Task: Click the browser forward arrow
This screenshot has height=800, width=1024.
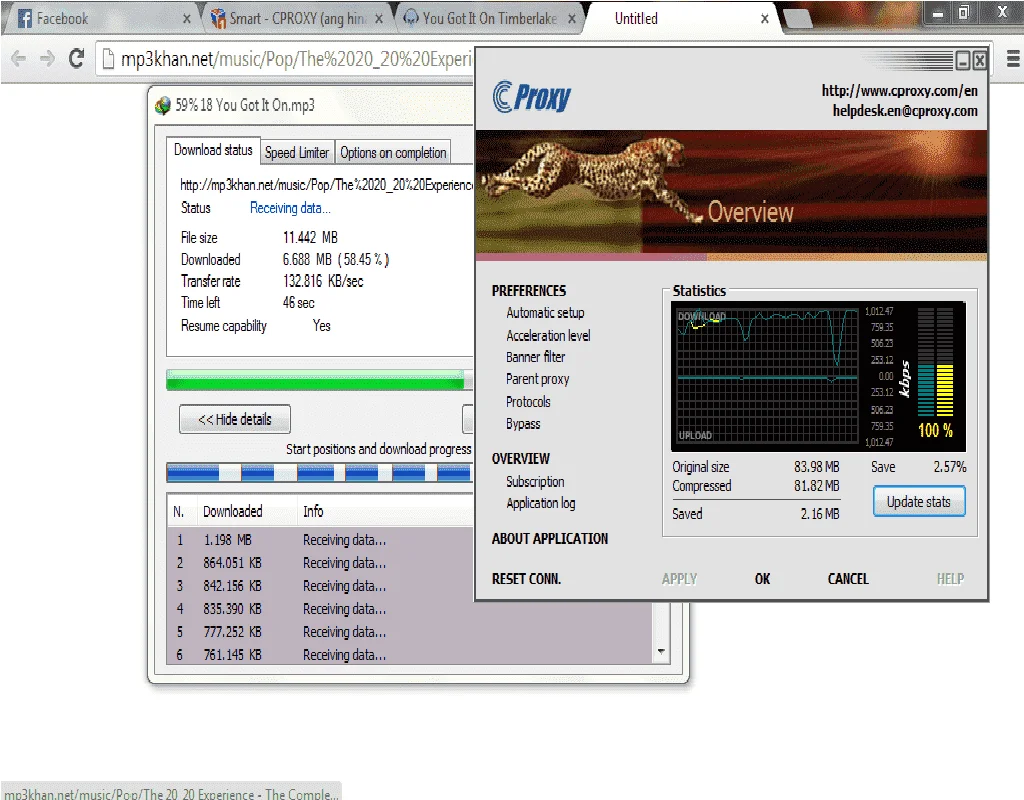Action: click(47, 59)
